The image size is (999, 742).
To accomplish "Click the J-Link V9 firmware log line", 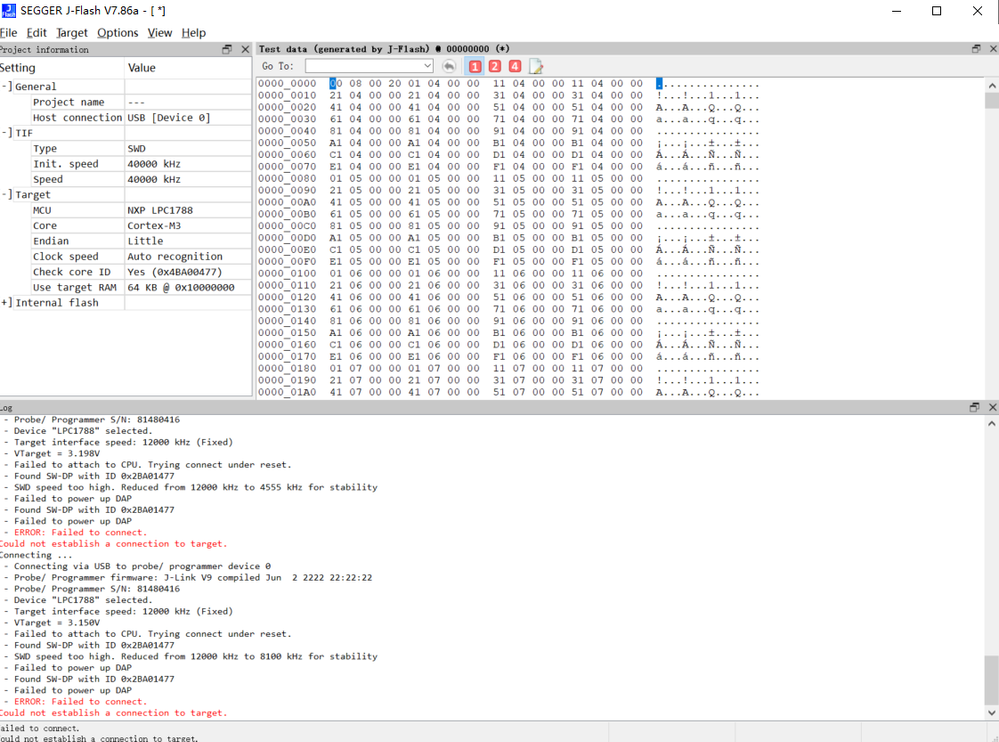I will 193,577.
